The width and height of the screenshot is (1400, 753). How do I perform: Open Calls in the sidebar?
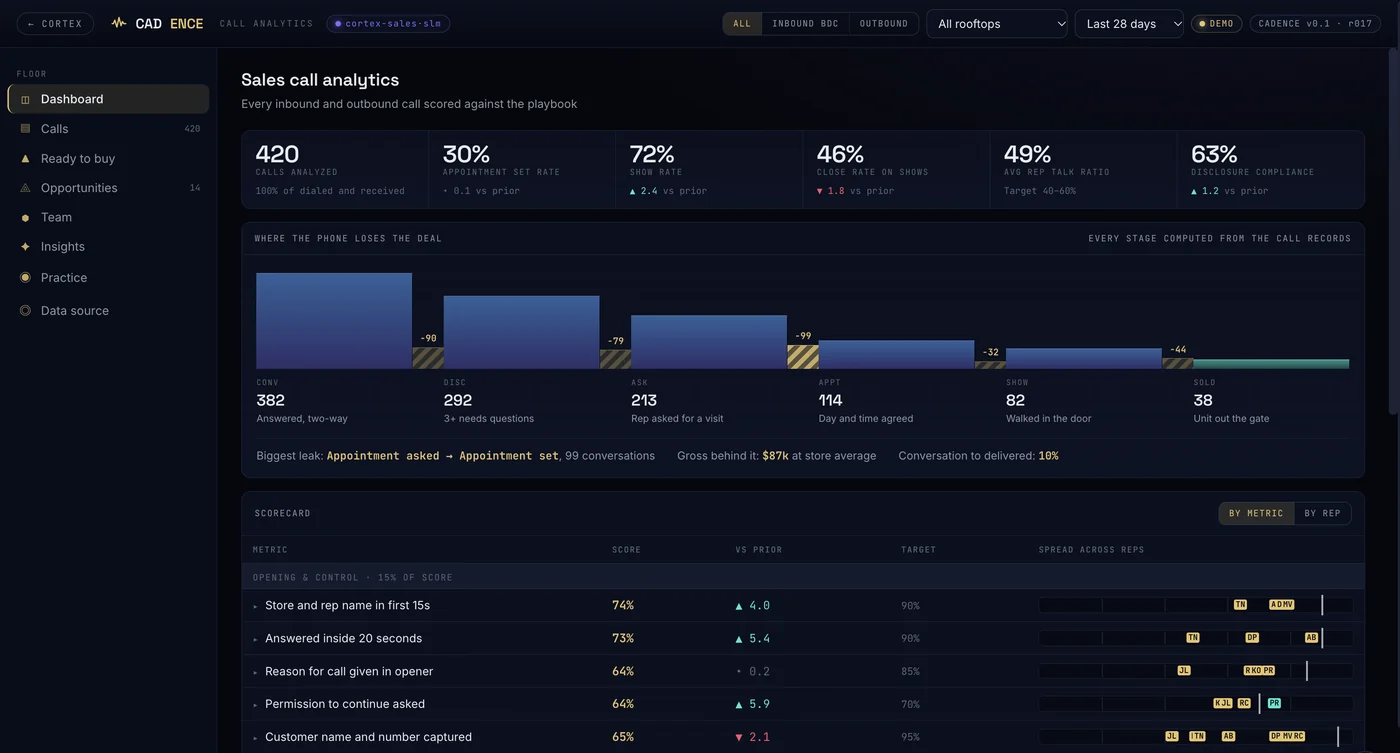click(108, 128)
